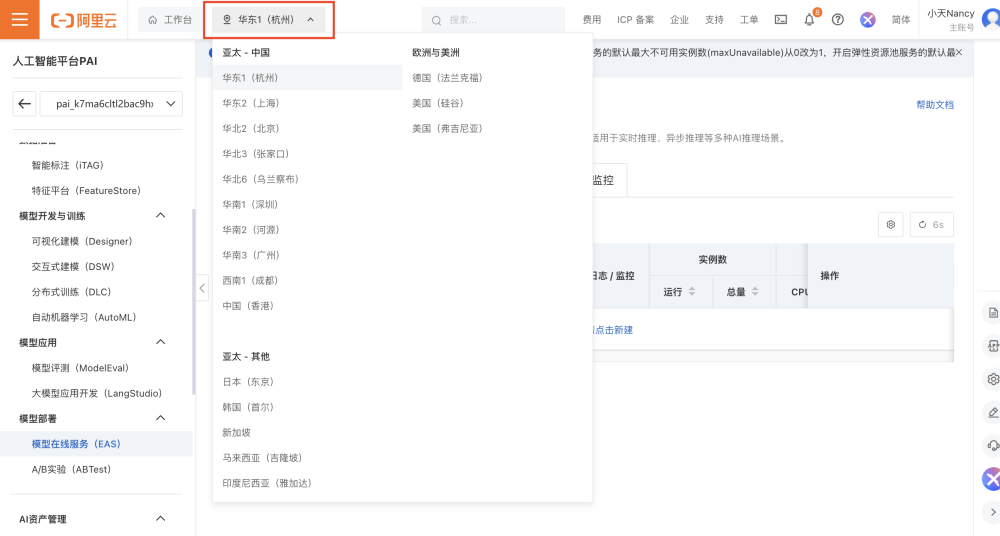
Task: Select region 德国（法兰克福）
Action: [x=447, y=77]
